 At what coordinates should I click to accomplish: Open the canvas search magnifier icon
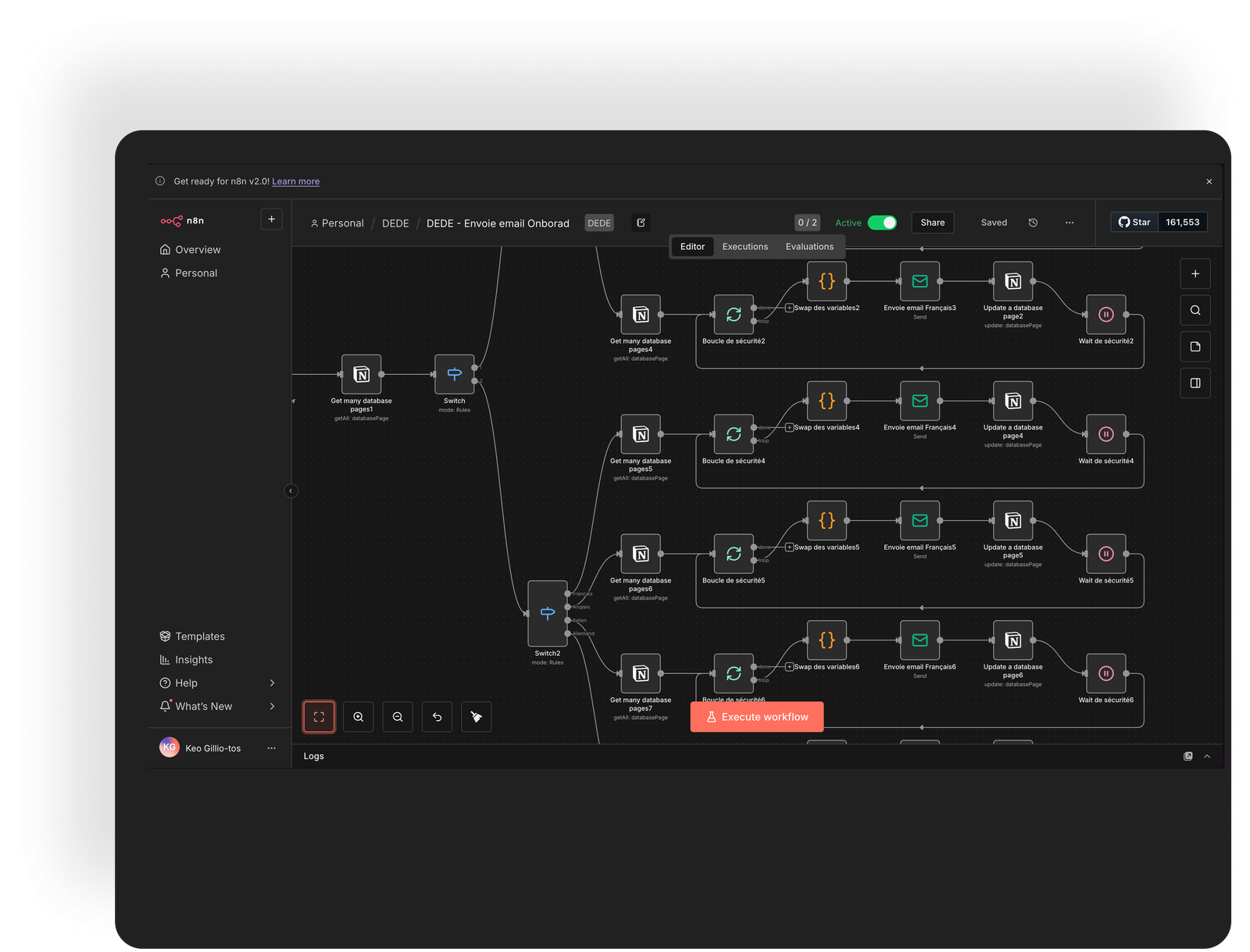click(1195, 311)
